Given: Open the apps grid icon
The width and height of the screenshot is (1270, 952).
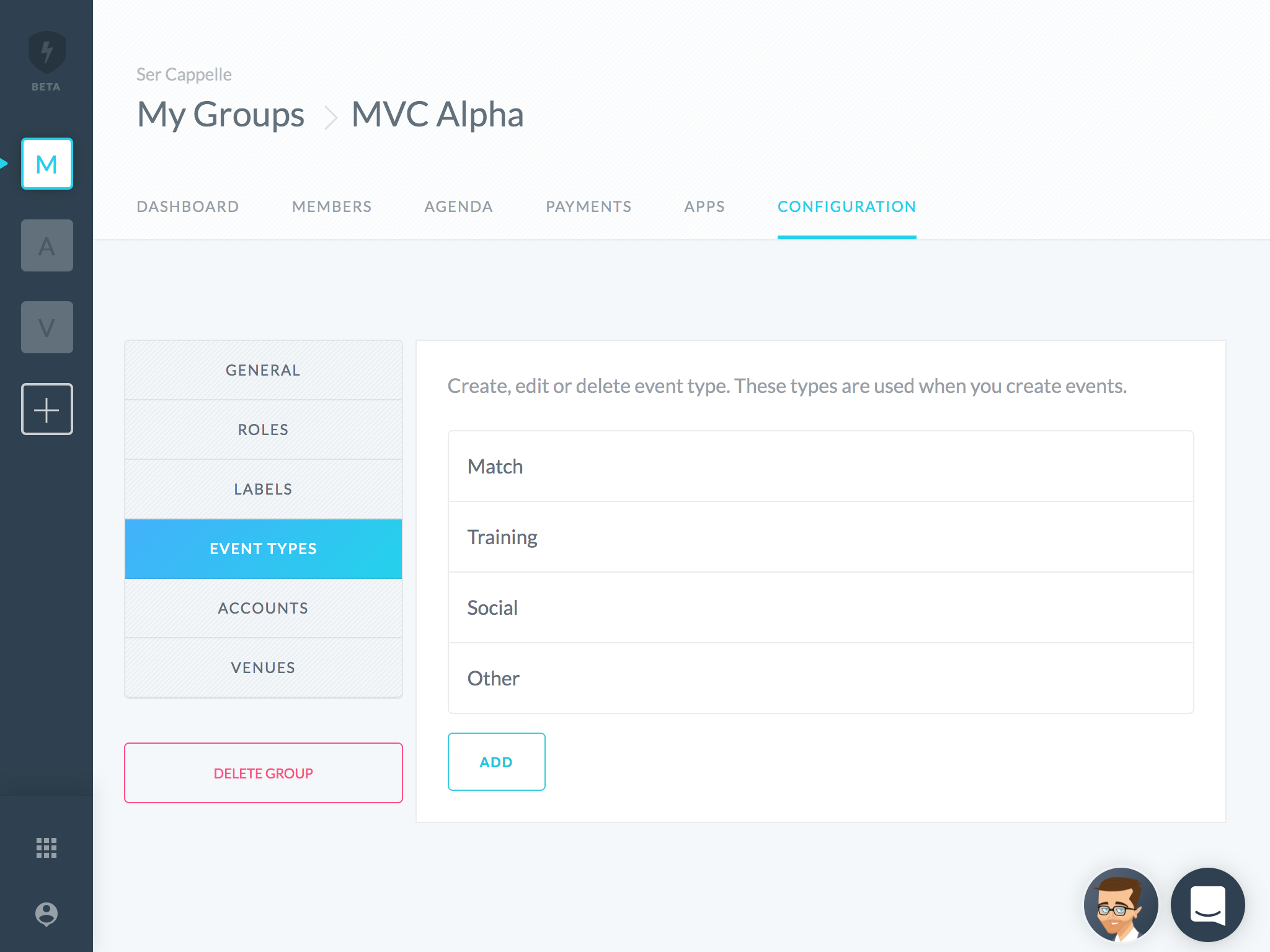Looking at the screenshot, I should click(47, 848).
